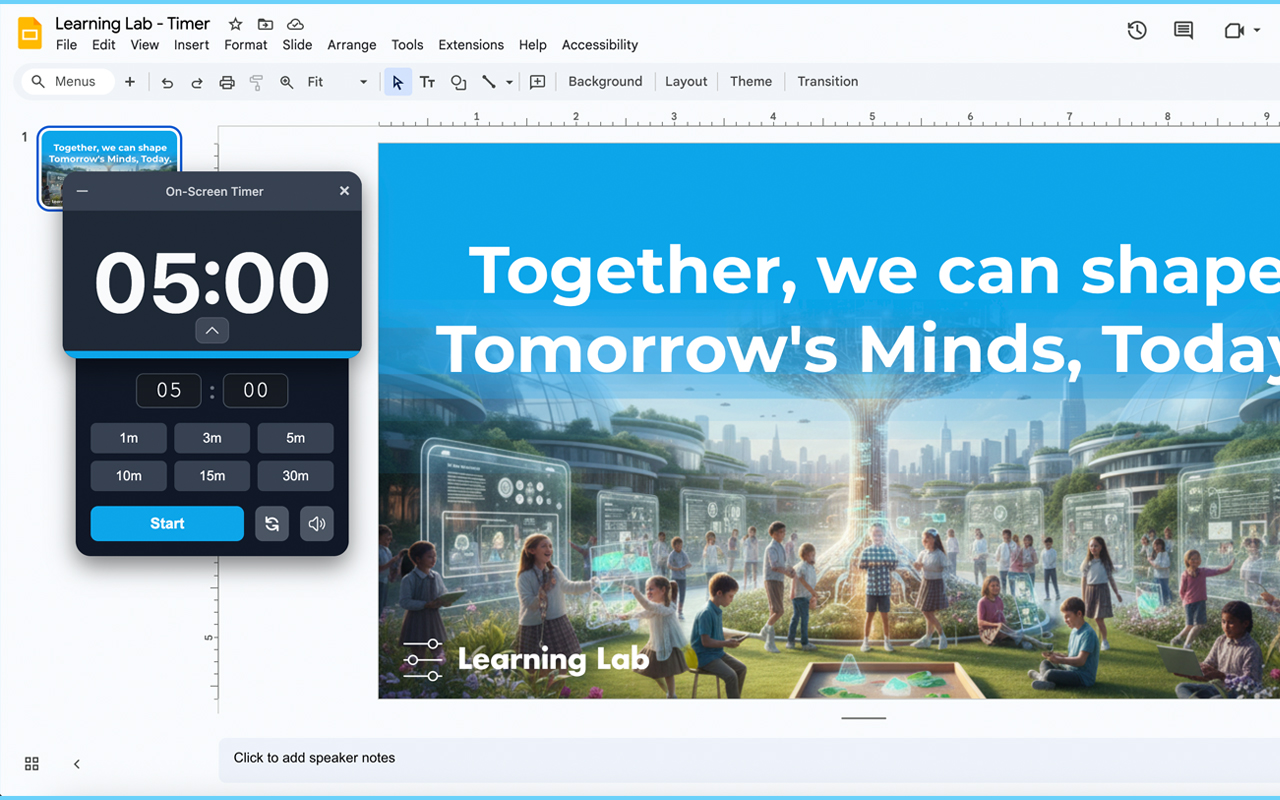Toggle the timer reset/repeat control

[x=272, y=523]
